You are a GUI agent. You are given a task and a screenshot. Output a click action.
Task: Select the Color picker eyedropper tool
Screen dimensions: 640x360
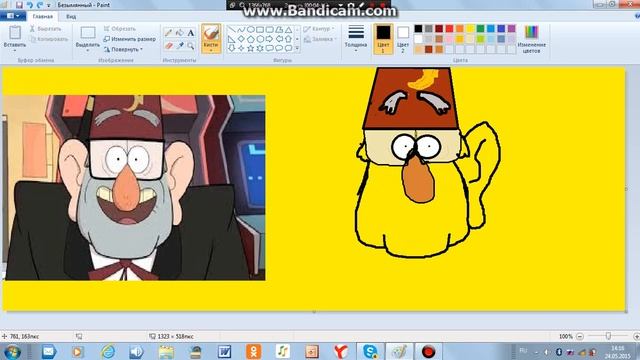(x=180, y=46)
